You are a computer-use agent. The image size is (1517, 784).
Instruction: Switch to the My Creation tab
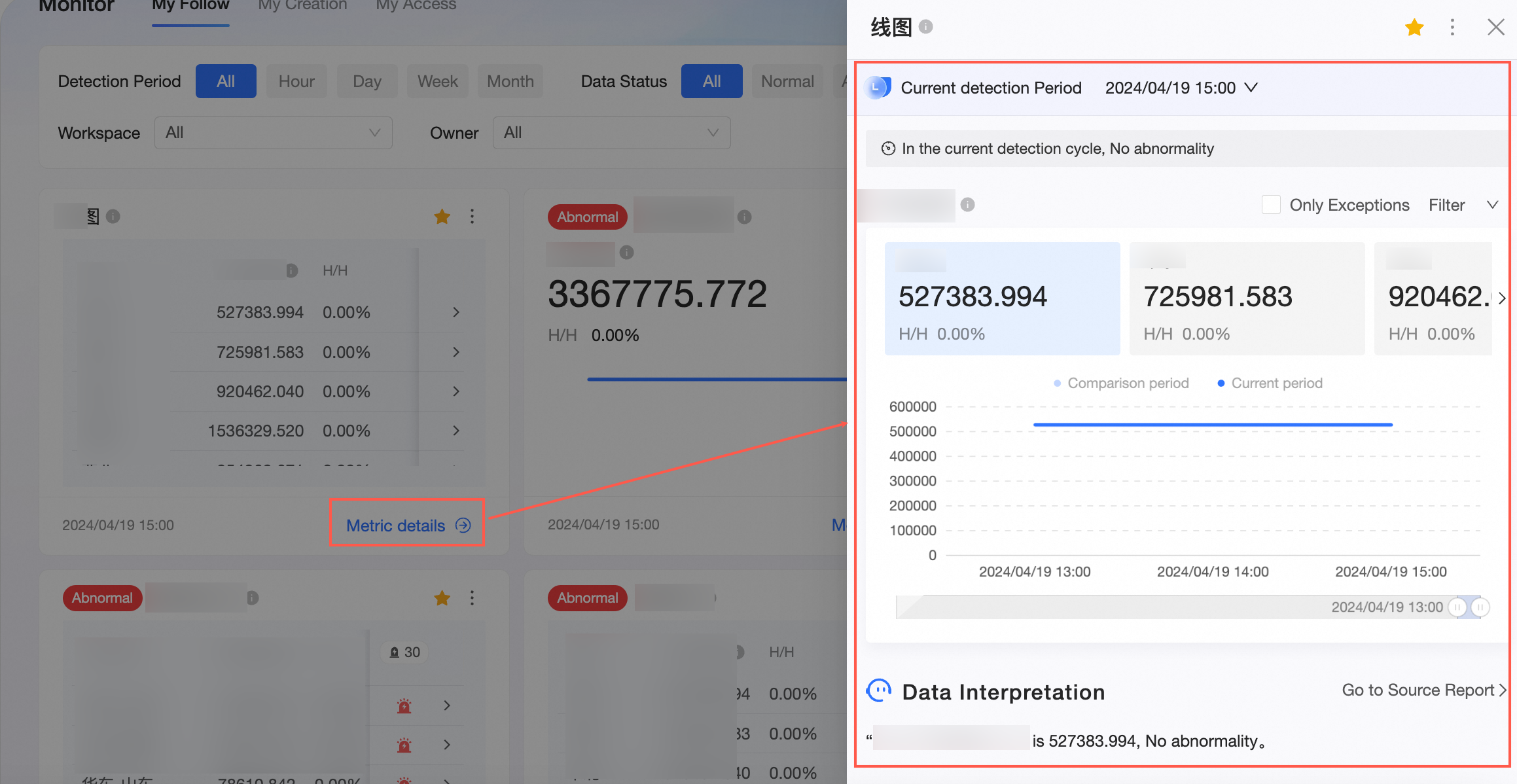[302, 5]
